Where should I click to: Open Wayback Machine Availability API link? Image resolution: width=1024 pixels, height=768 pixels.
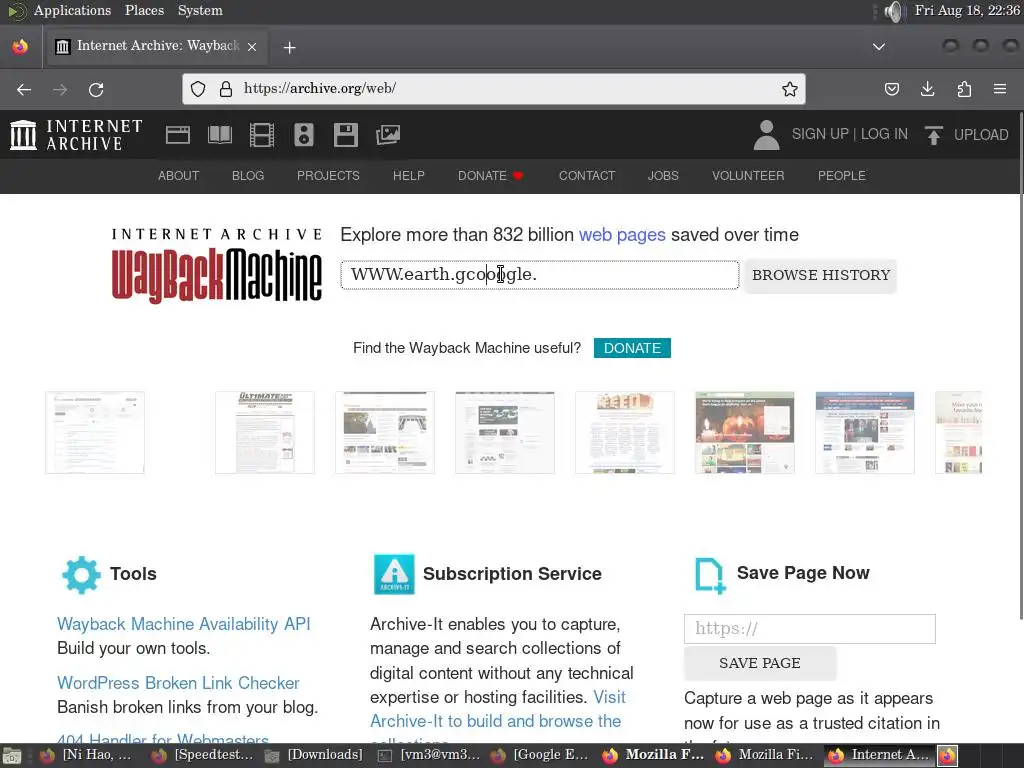(184, 624)
